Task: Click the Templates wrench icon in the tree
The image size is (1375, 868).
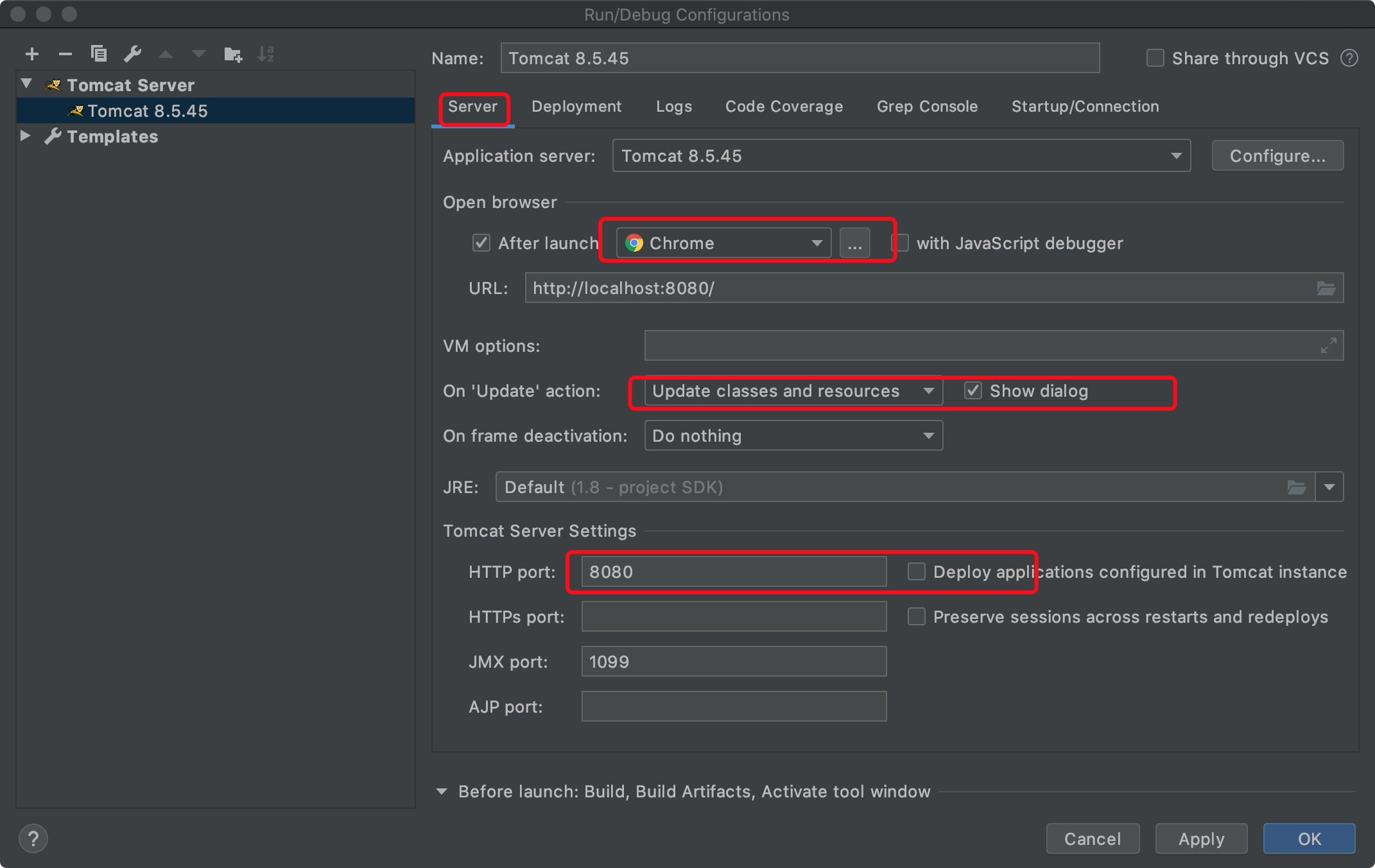Action: pyautogui.click(x=53, y=136)
